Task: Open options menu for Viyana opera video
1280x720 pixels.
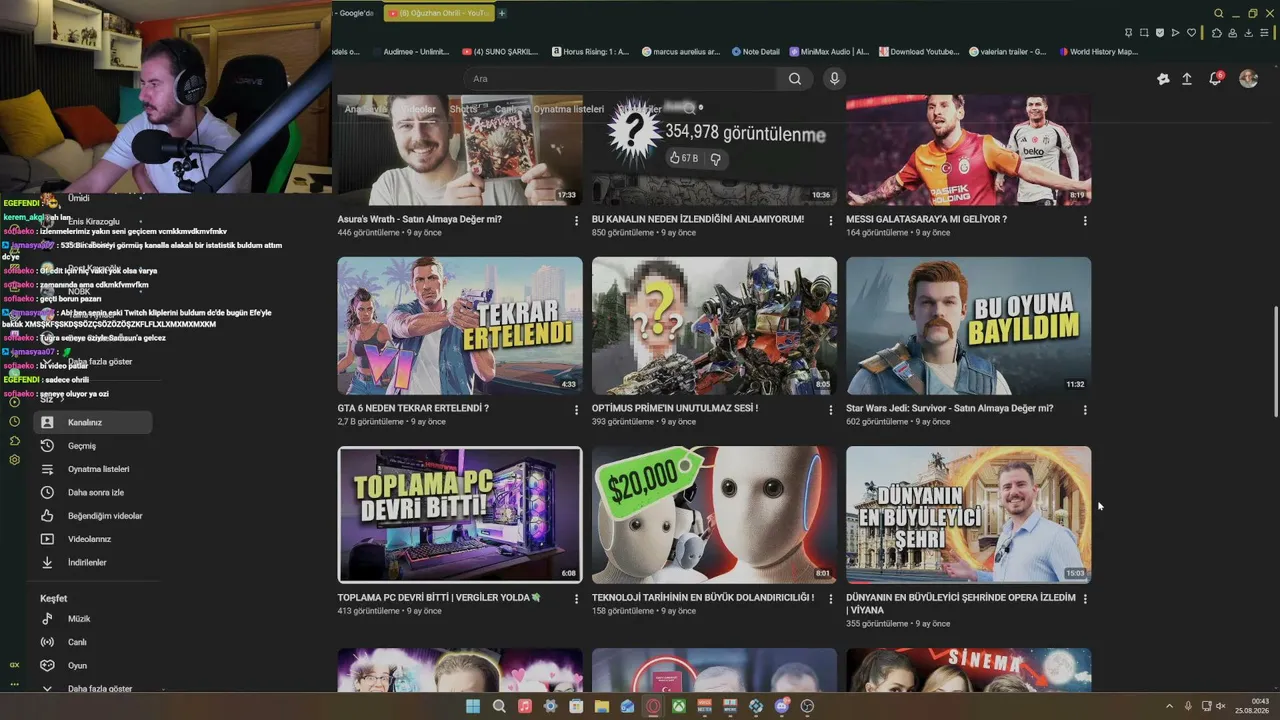Action: pos(1085,599)
